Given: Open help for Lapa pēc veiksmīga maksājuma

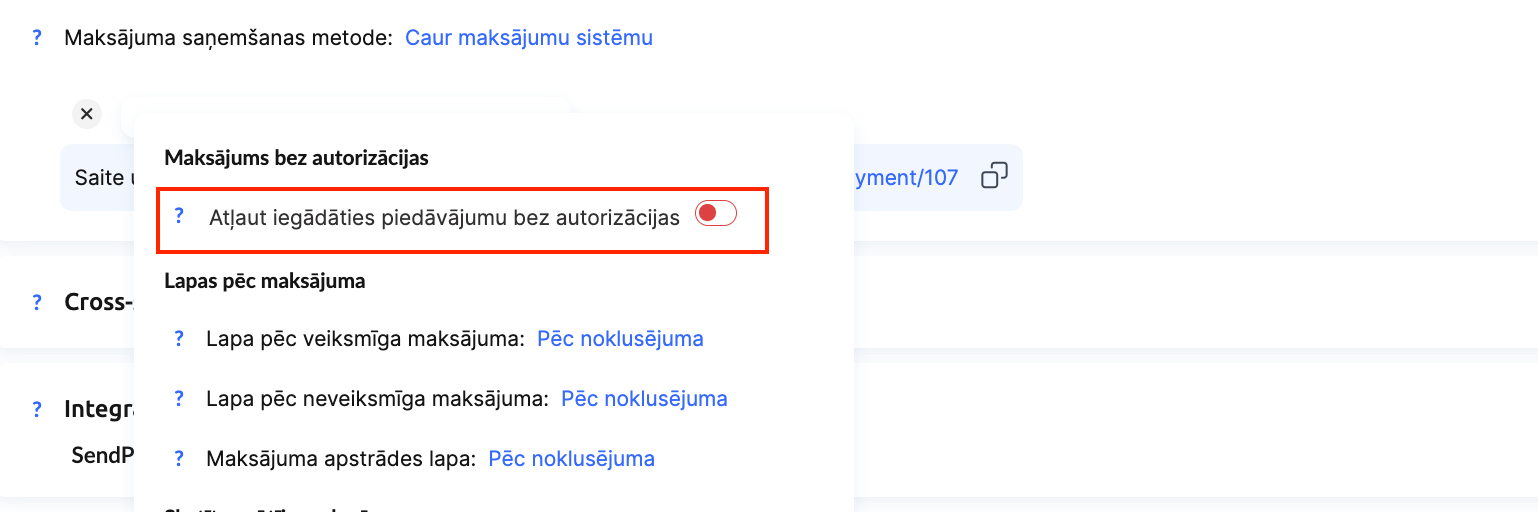Looking at the screenshot, I should click(x=179, y=338).
